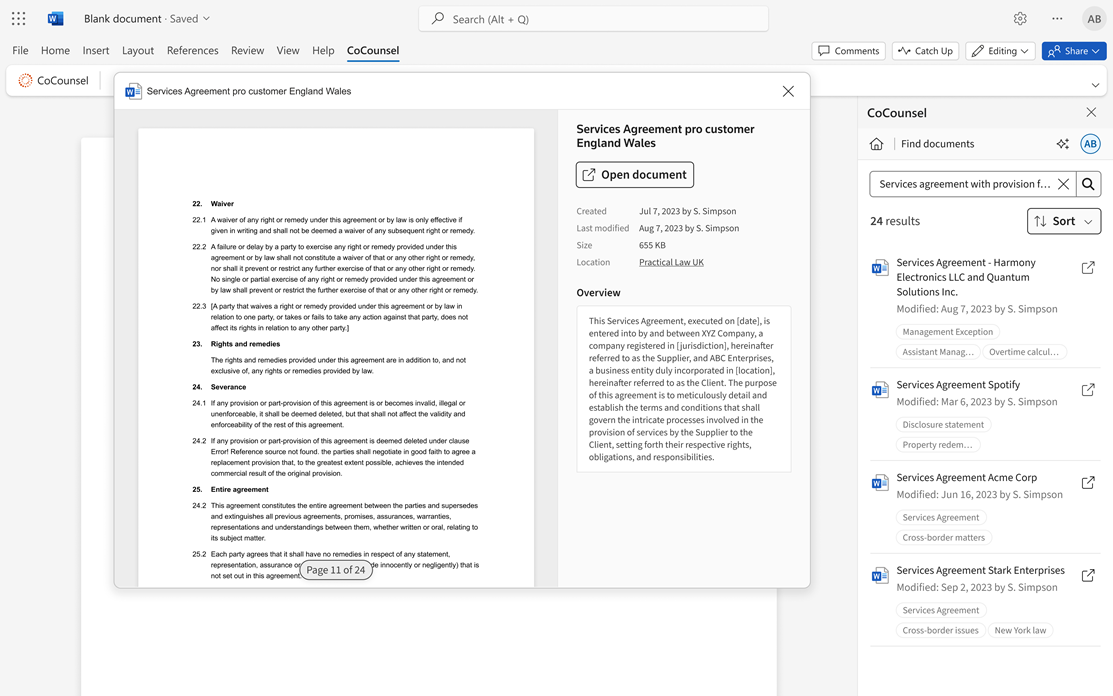Expand the Share button dropdown
This screenshot has height=696, width=1113.
tap(1096, 51)
